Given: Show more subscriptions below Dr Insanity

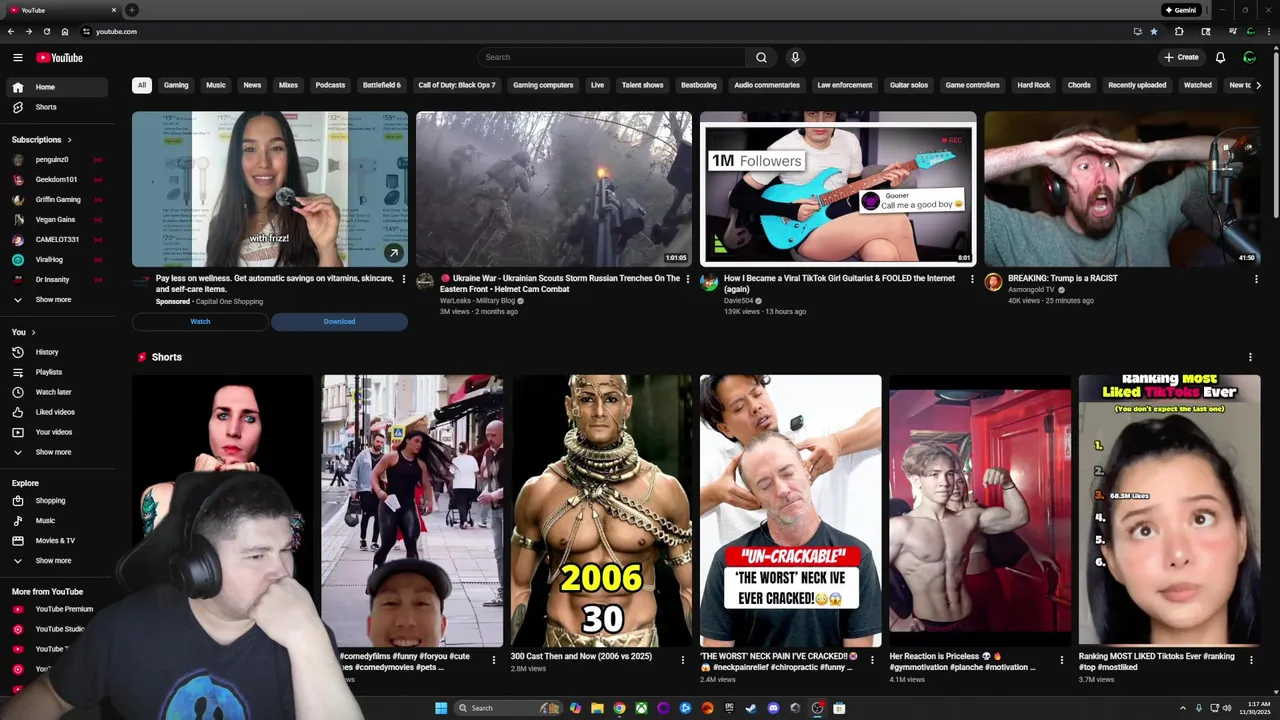Looking at the screenshot, I should [58, 300].
